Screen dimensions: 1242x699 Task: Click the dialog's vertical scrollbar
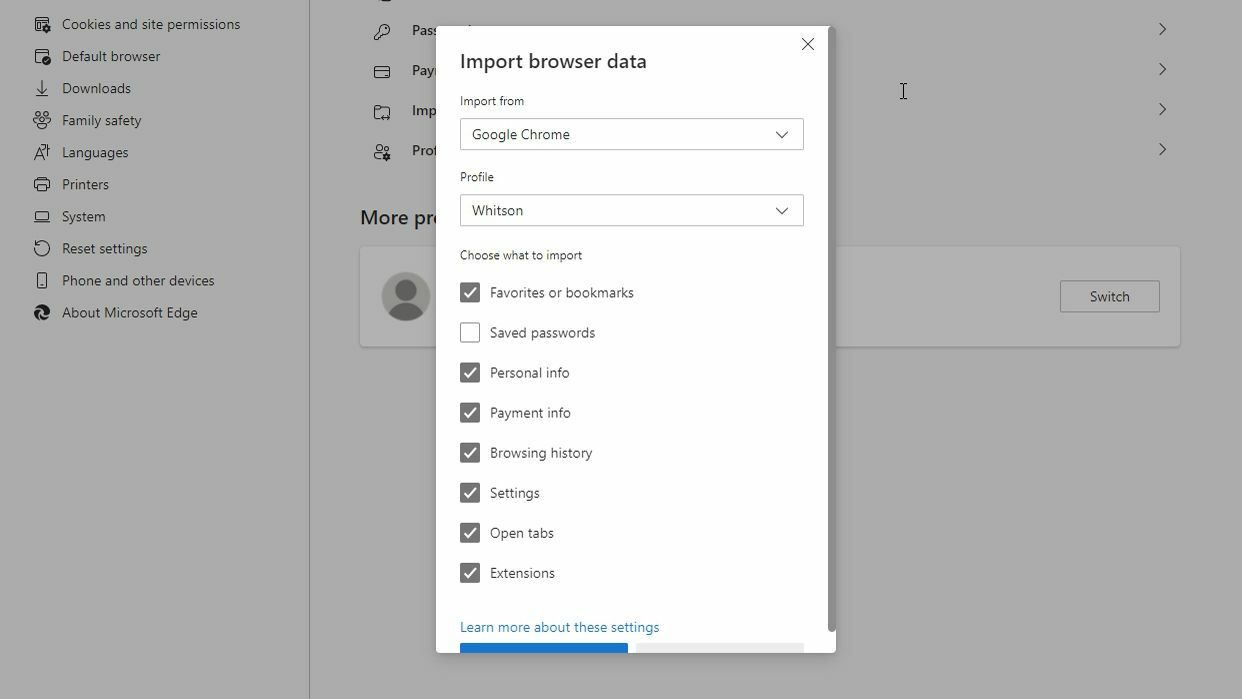[831, 330]
